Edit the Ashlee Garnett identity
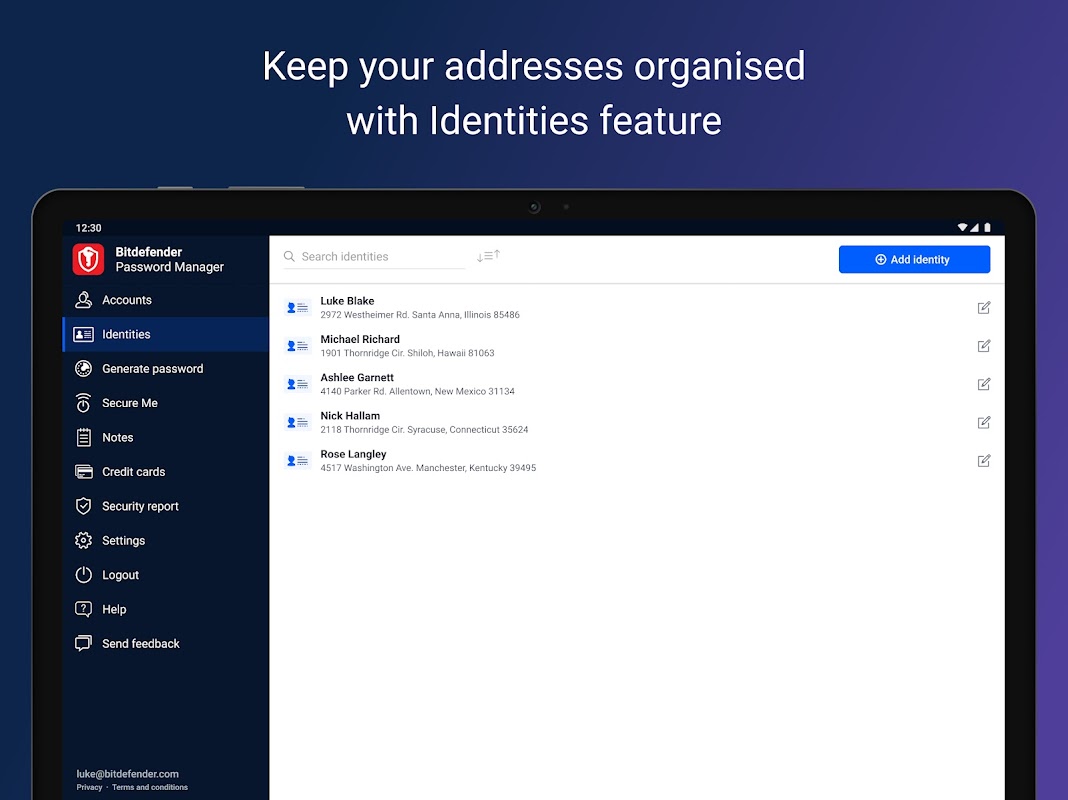Screen dimensions: 1068x800 tap(984, 384)
